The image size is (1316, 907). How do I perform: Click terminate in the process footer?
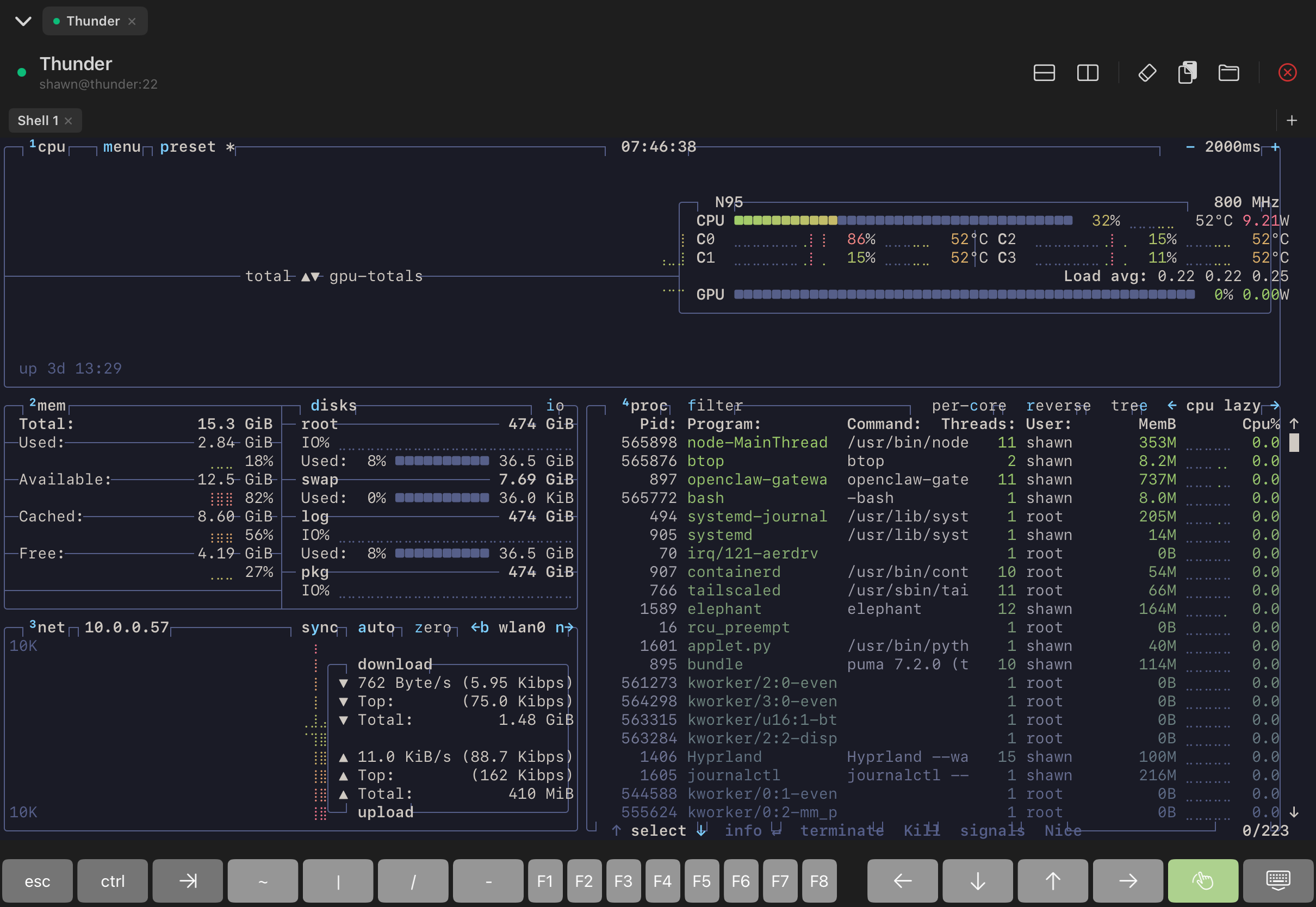[x=842, y=830]
